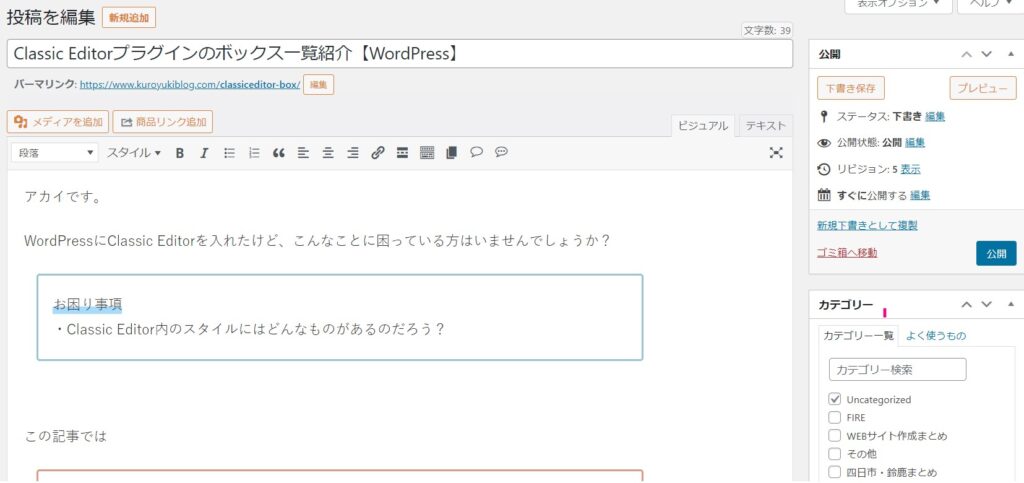Viewport: 1024px width, 483px height.
Task: Check the 四日市・鈴鹿まとめ category
Action: 835,472
